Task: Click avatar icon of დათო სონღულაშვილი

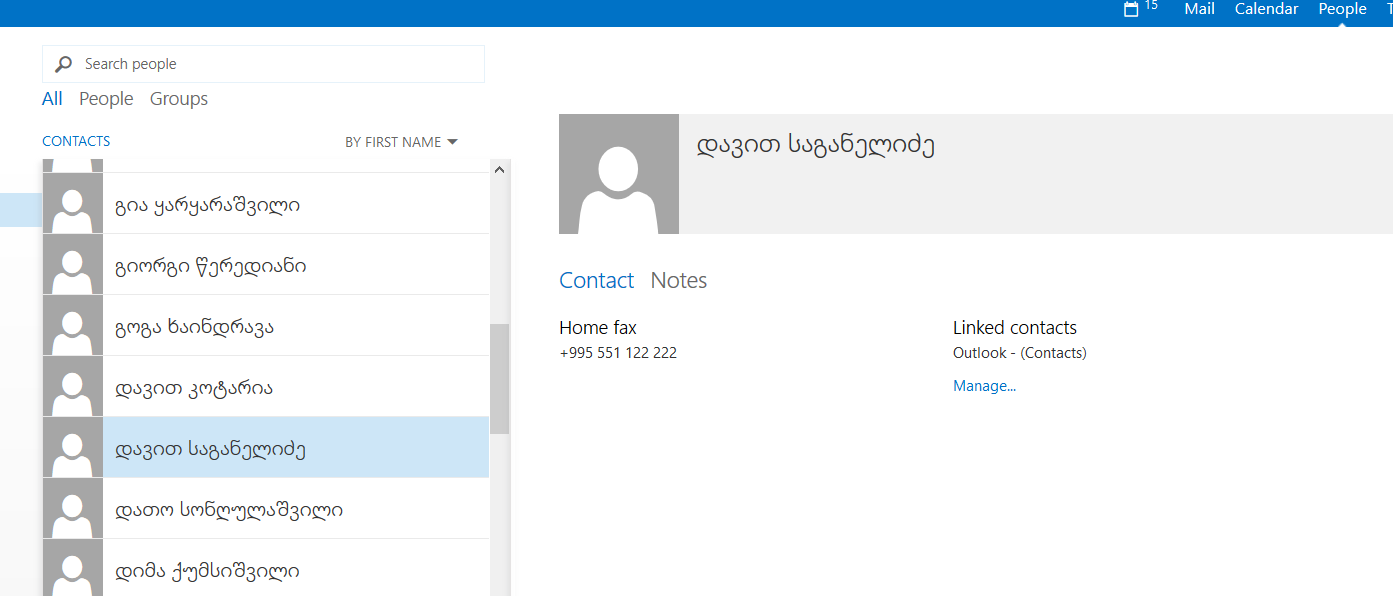Action: coord(73,509)
